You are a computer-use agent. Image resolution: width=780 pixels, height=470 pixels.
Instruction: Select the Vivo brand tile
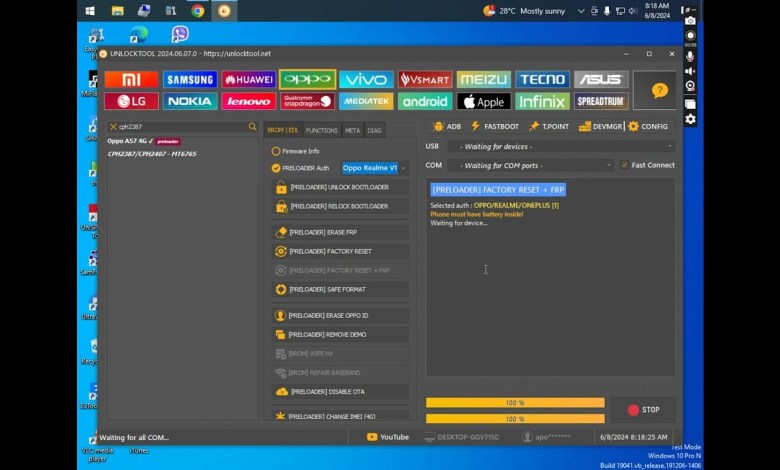tap(366, 80)
